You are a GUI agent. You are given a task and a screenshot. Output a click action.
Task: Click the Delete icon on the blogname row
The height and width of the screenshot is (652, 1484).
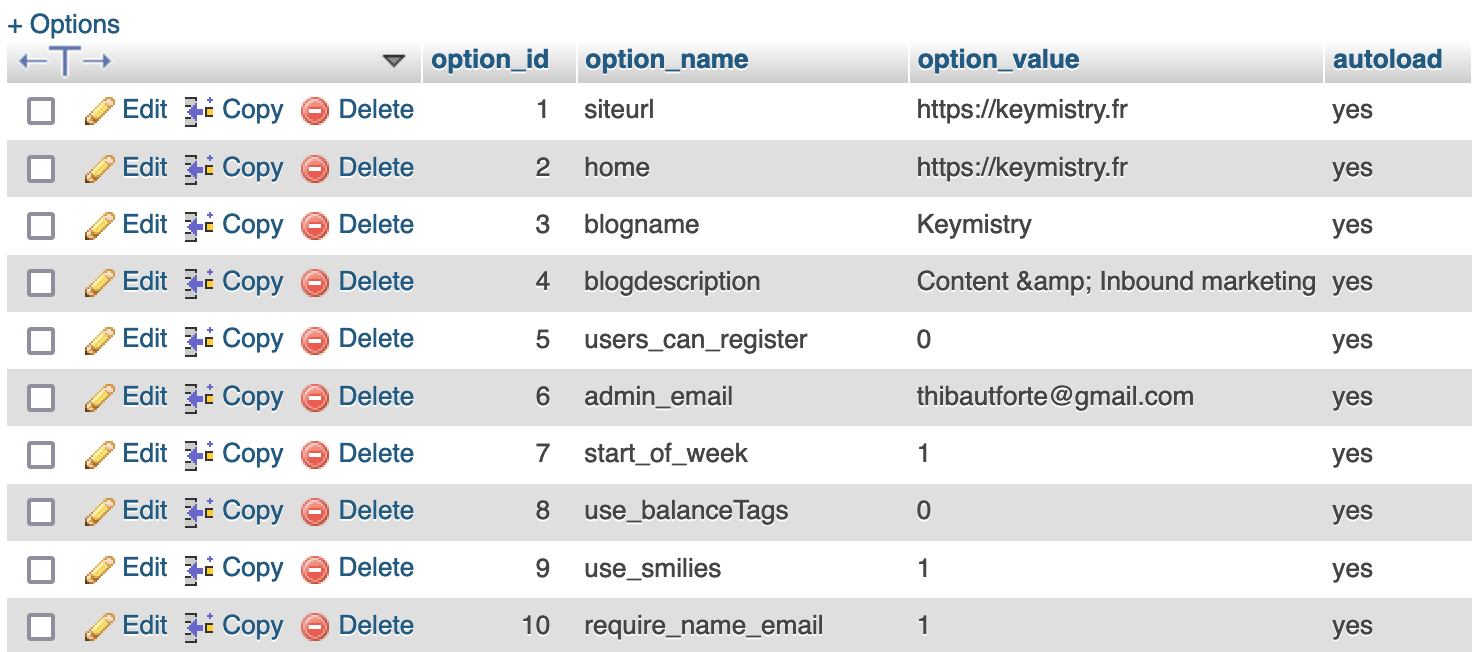pos(315,225)
